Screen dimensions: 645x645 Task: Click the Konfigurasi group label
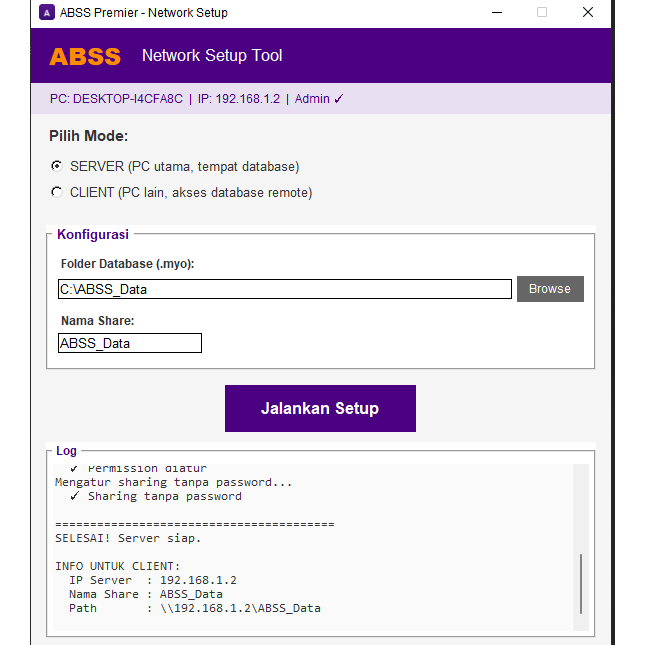coord(93,234)
